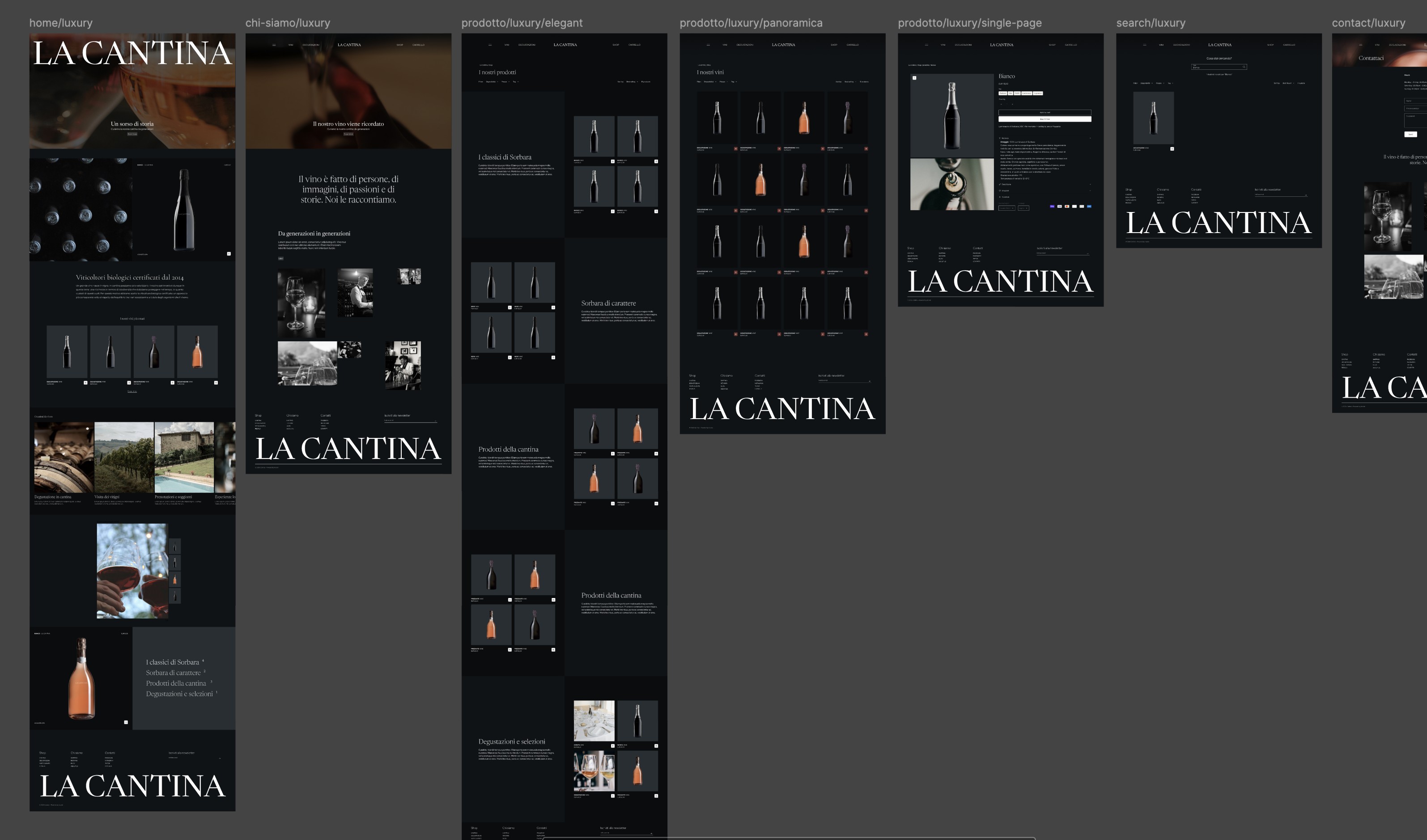Select the wine barrels photo in home frame

pos(64,458)
